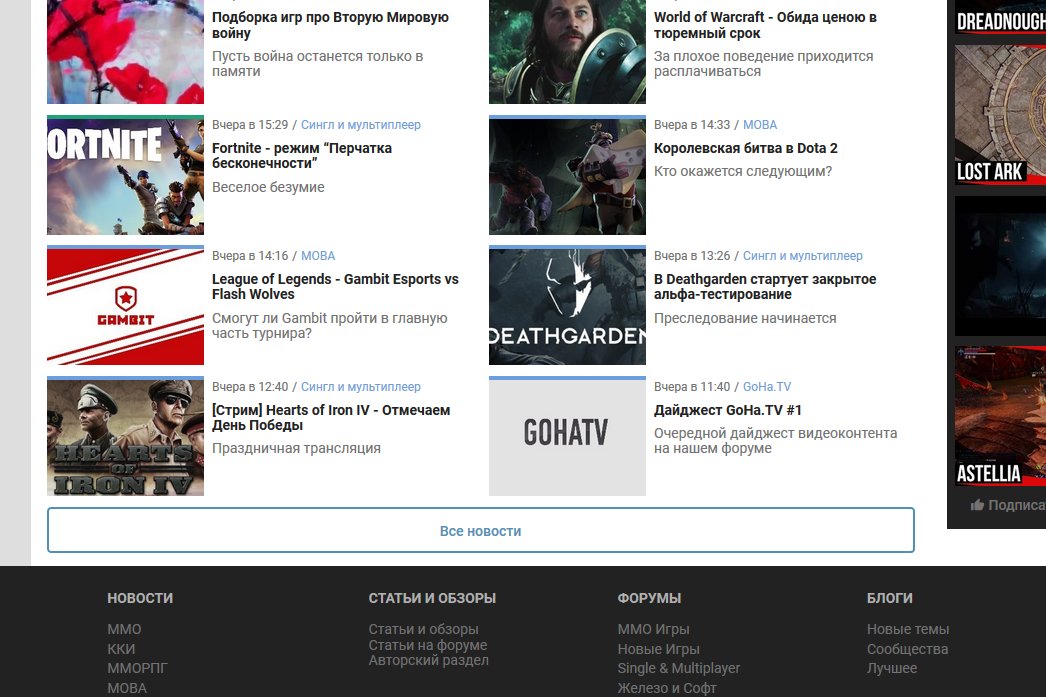Open 'Новые Игры' forum link
The width and height of the screenshot is (1046, 697).
click(658, 649)
